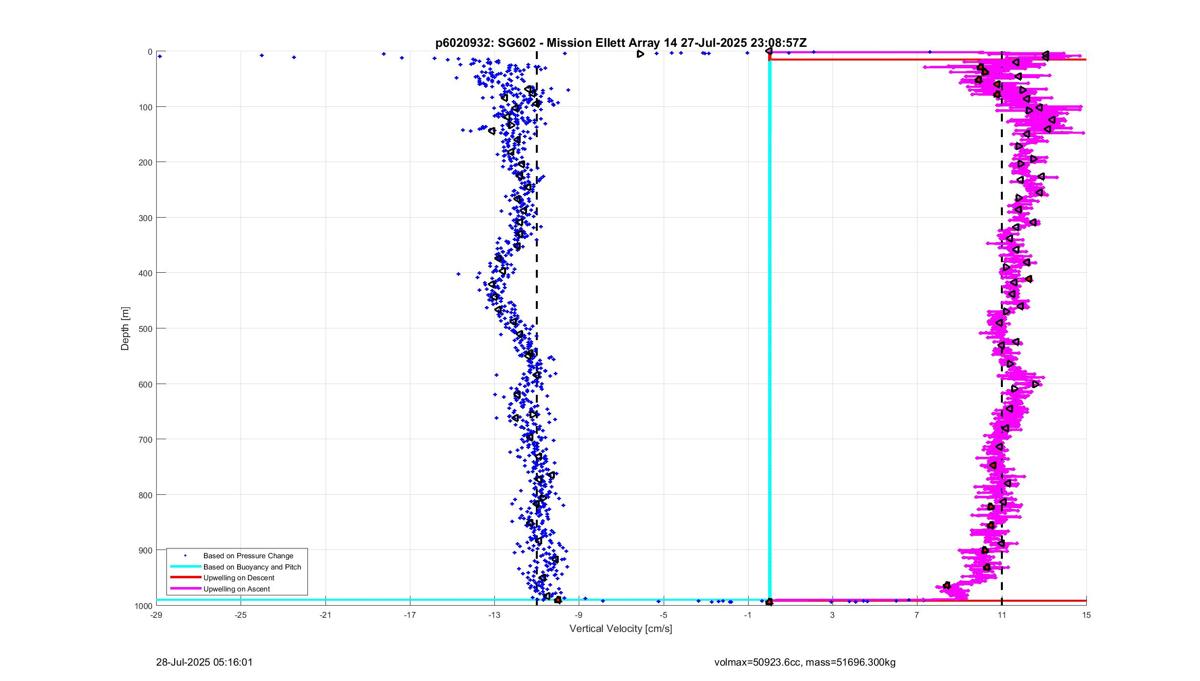Click the depth tick label '400'
The width and height of the screenshot is (1200, 681).
click(145, 273)
